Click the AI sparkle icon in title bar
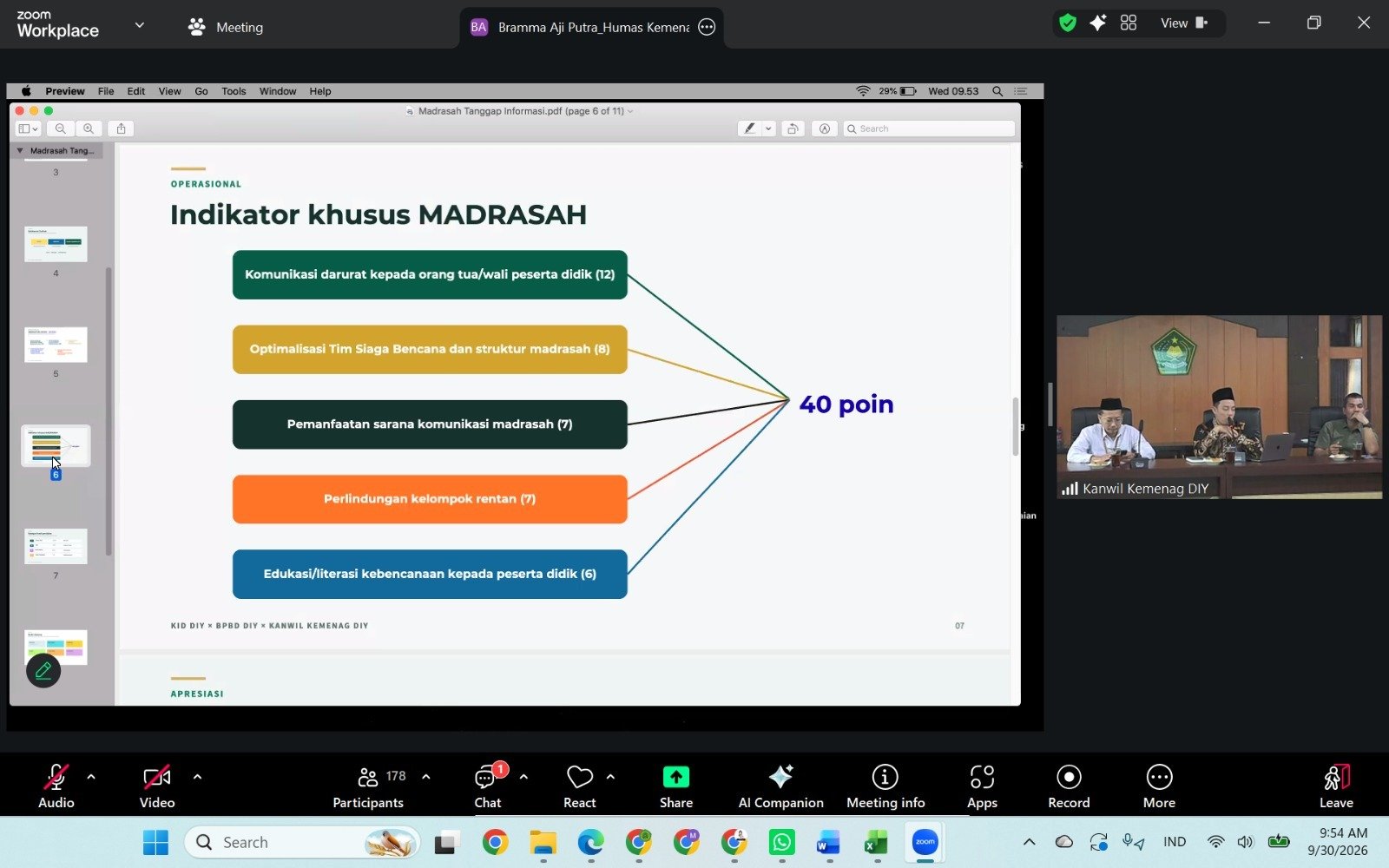The image size is (1389, 868). point(1098,23)
